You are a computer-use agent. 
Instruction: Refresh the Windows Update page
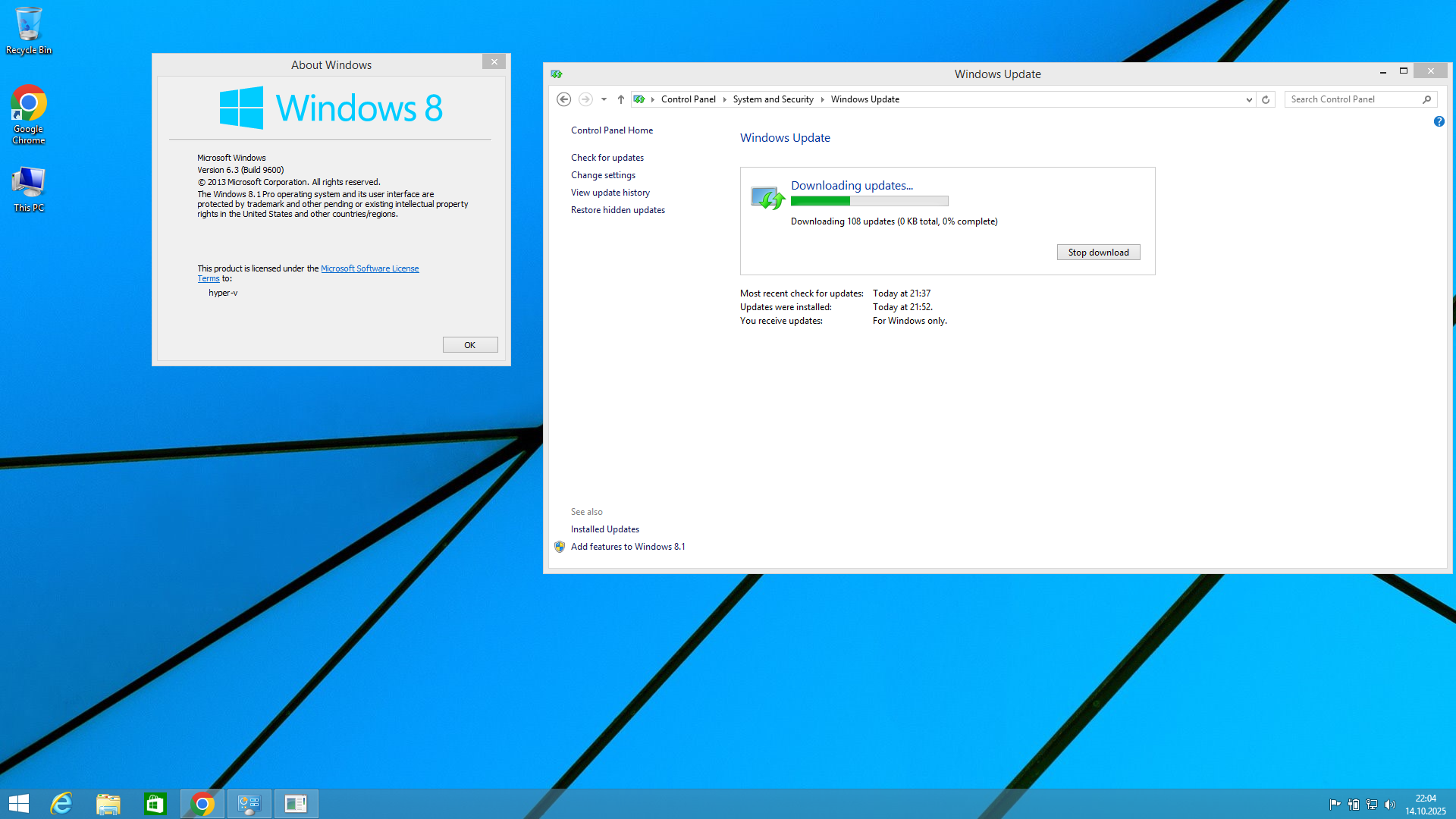pyautogui.click(x=1266, y=99)
